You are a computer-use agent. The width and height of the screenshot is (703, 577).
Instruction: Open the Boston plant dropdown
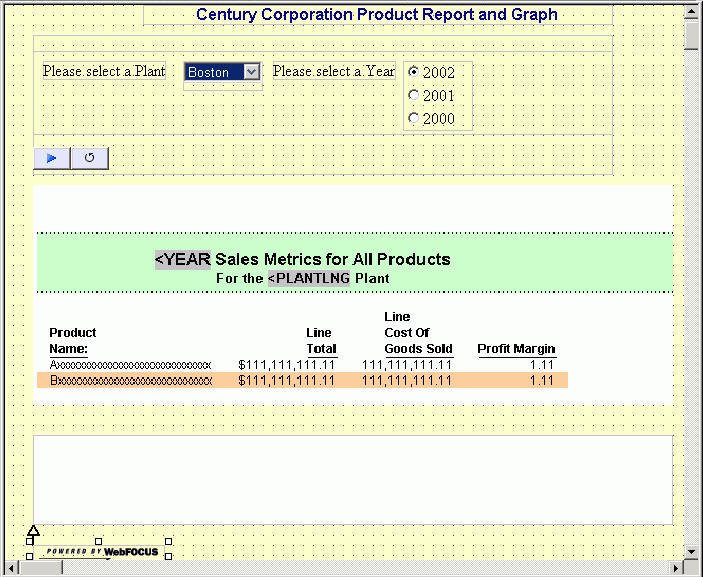(x=252, y=72)
